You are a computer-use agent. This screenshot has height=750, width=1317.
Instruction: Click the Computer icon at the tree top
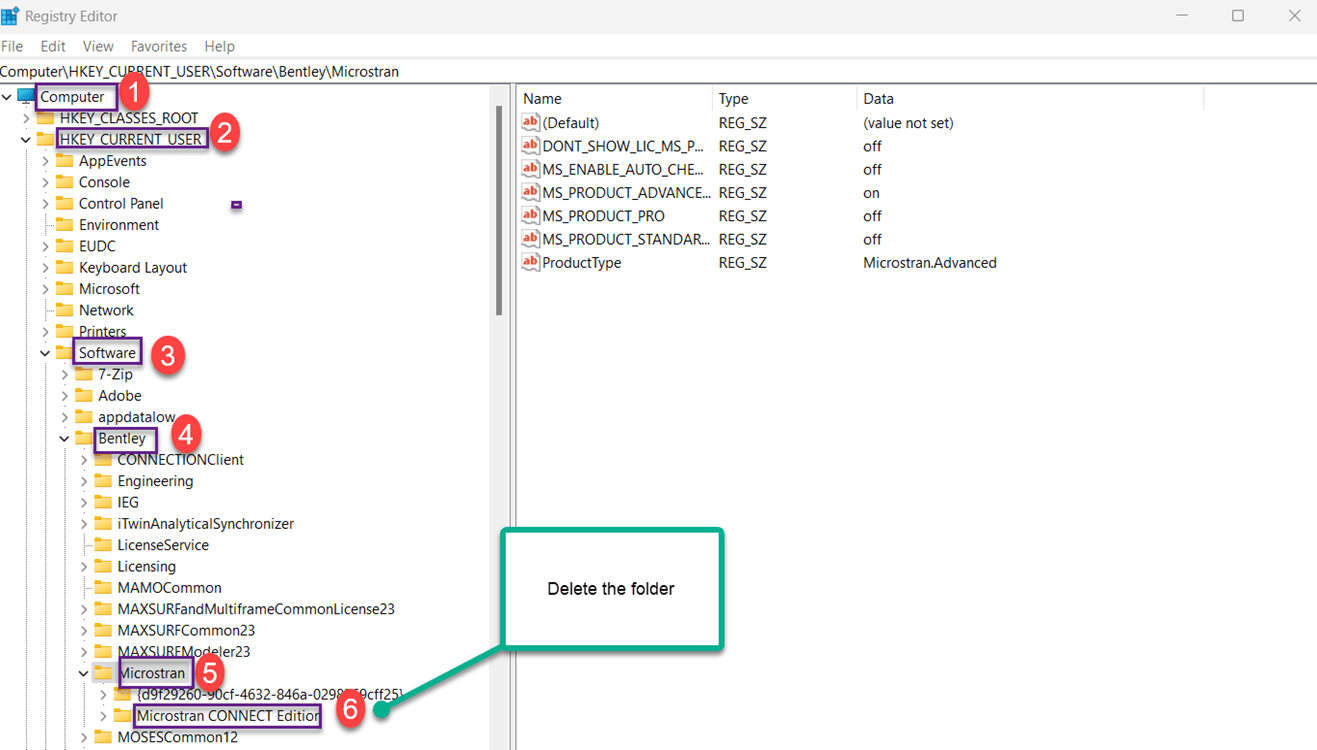25,95
